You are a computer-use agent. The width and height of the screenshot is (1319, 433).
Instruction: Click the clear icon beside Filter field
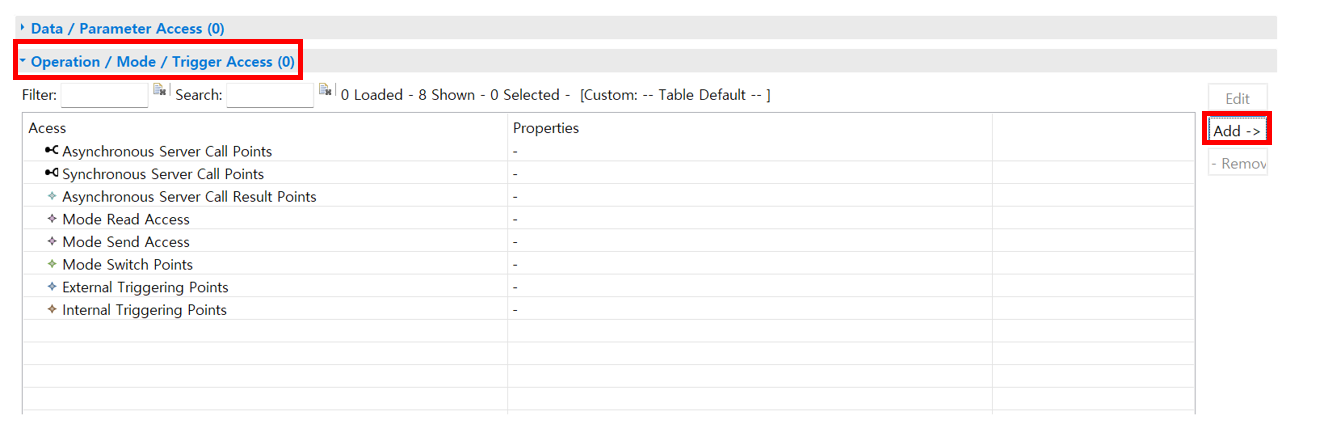[x=159, y=91]
